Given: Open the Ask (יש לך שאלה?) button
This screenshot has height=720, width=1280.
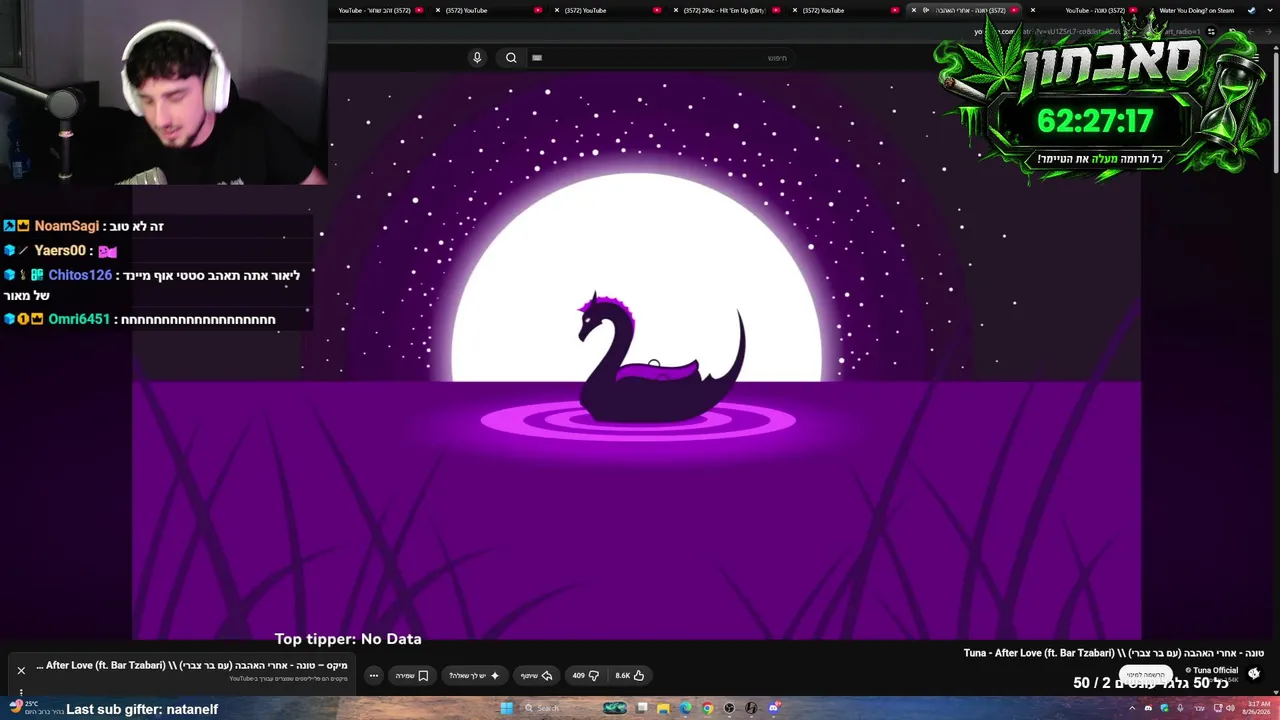Looking at the screenshot, I should [474, 675].
